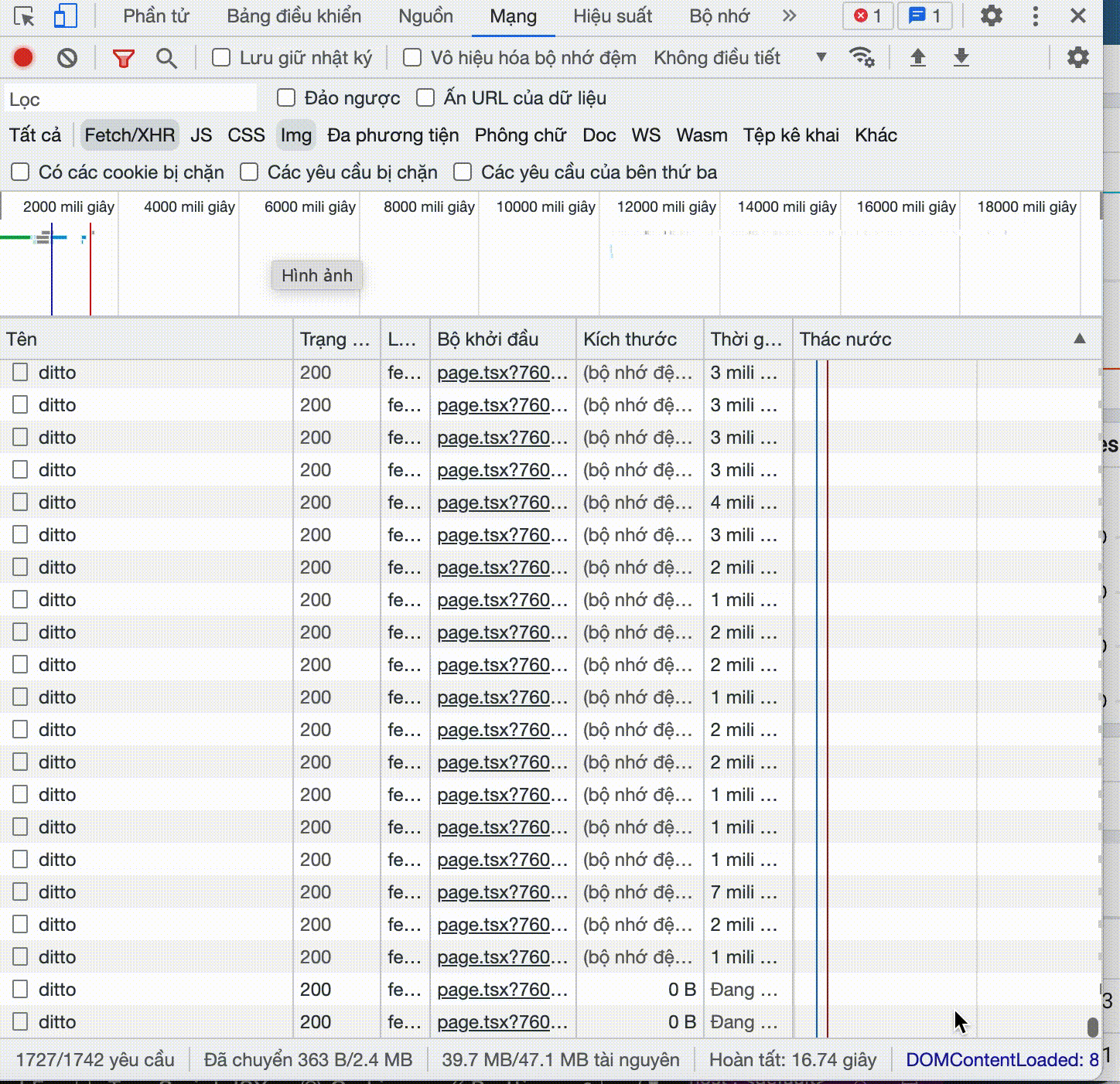Filter requests by Doc
The height and width of the screenshot is (1084, 1120).
599,135
